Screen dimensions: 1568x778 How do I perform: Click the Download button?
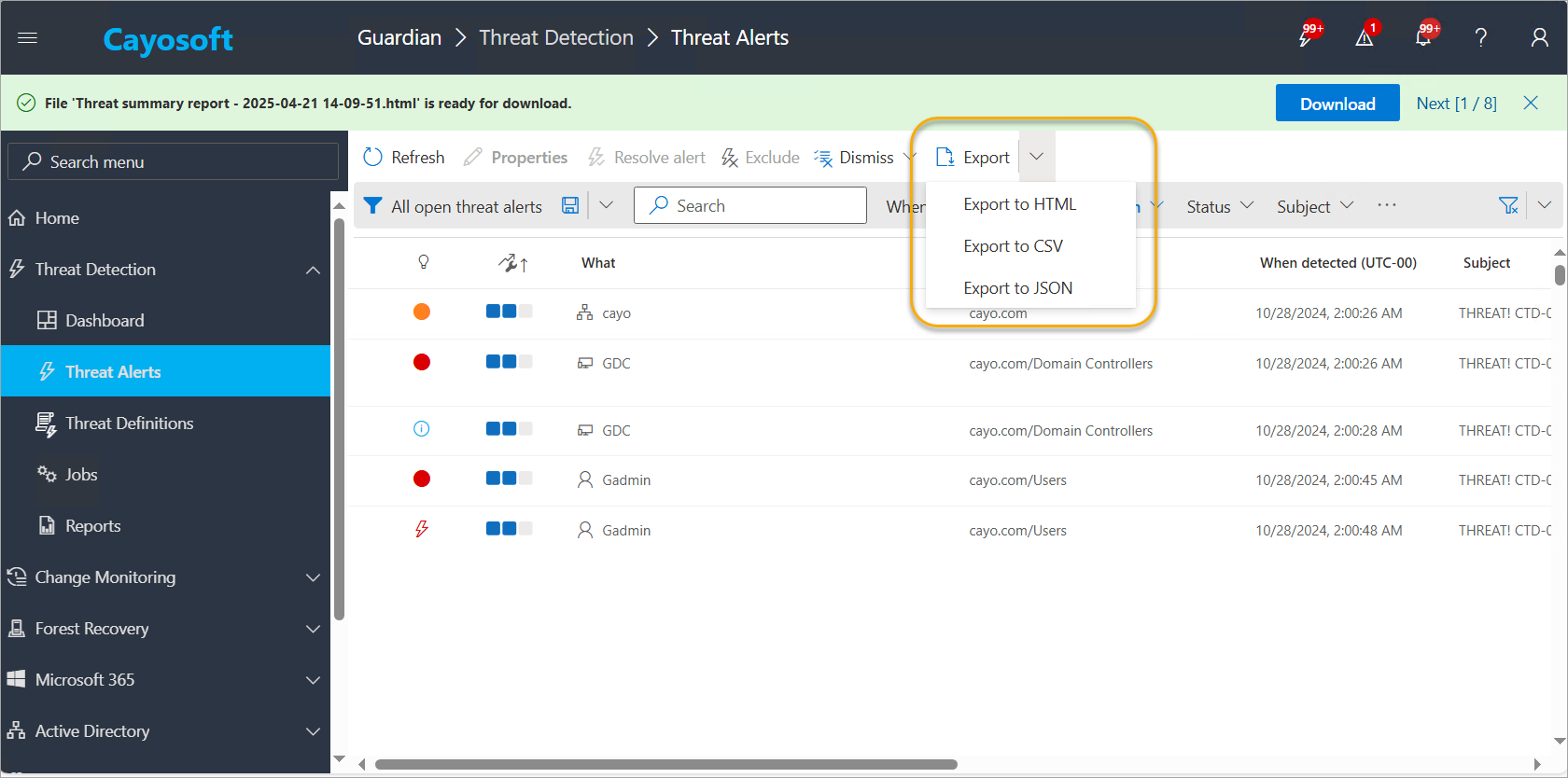coord(1337,104)
